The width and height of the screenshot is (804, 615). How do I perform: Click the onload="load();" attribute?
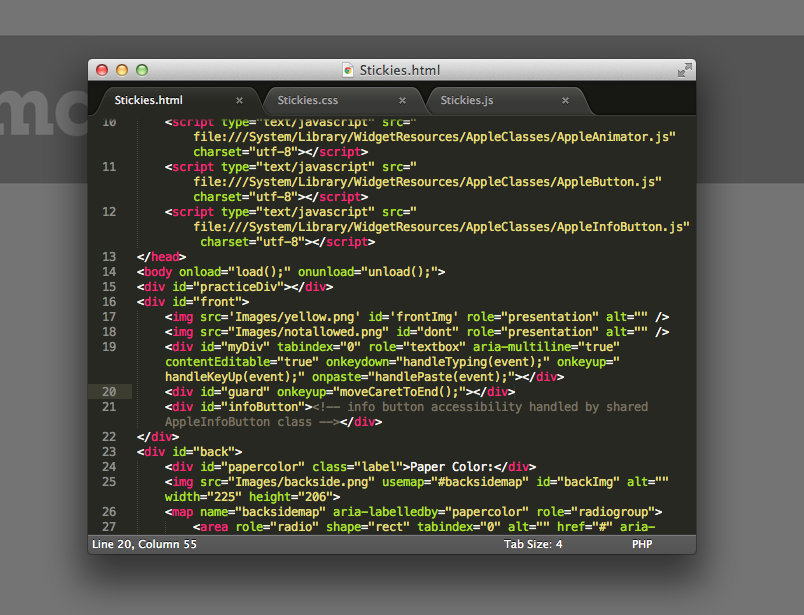point(235,272)
